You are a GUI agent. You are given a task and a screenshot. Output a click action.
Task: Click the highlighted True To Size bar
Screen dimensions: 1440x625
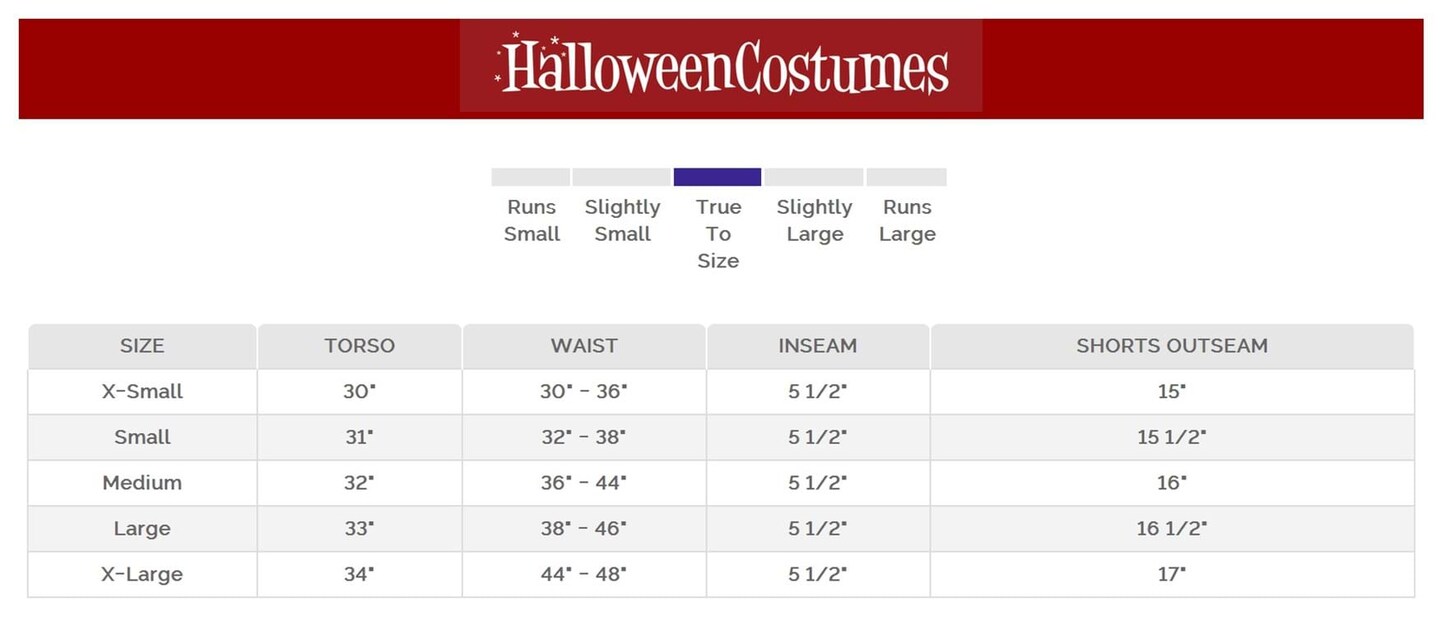coord(717,177)
